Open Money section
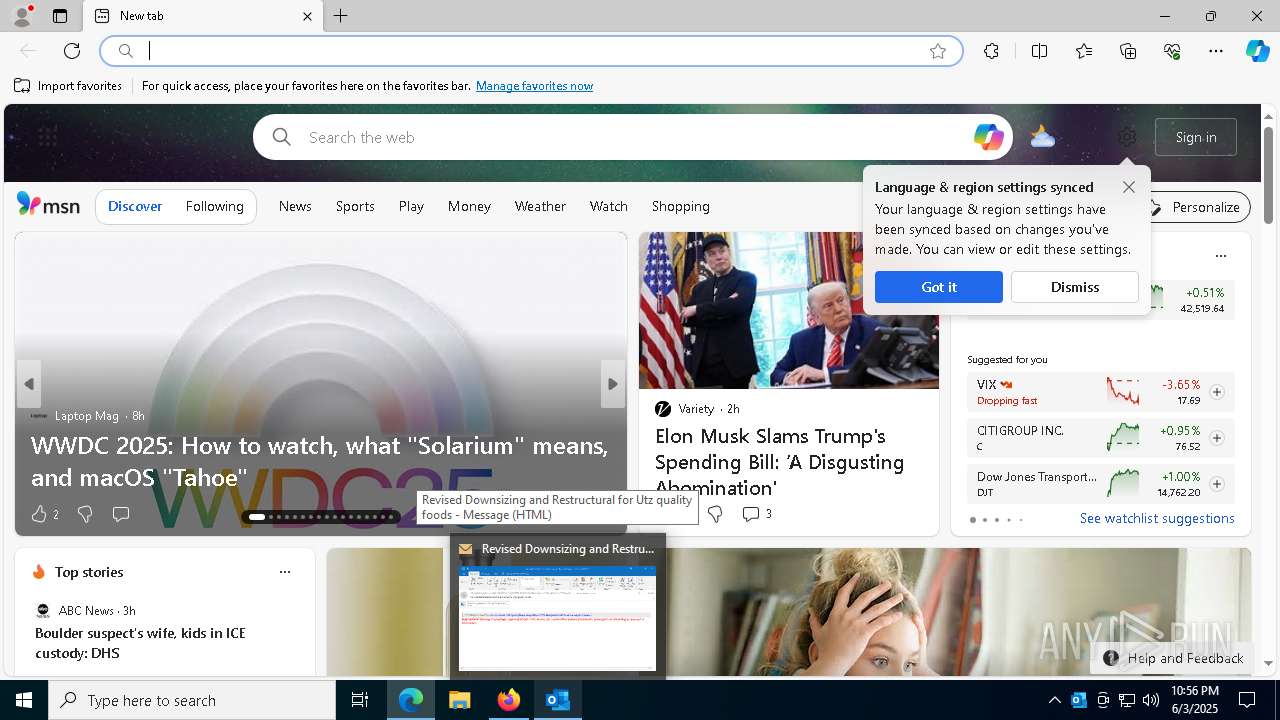This screenshot has height=720, width=1280. tap(469, 206)
